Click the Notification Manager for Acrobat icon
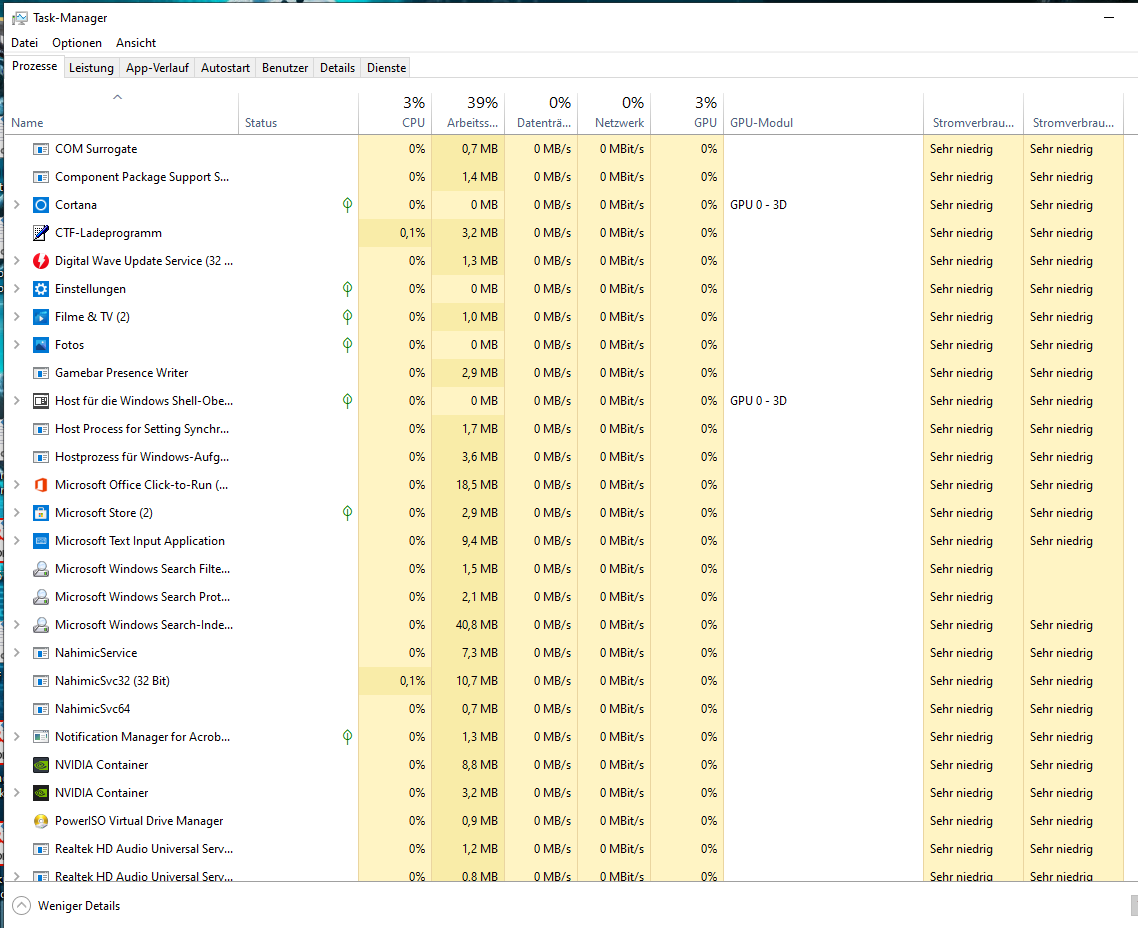1138x928 pixels. pos(41,736)
